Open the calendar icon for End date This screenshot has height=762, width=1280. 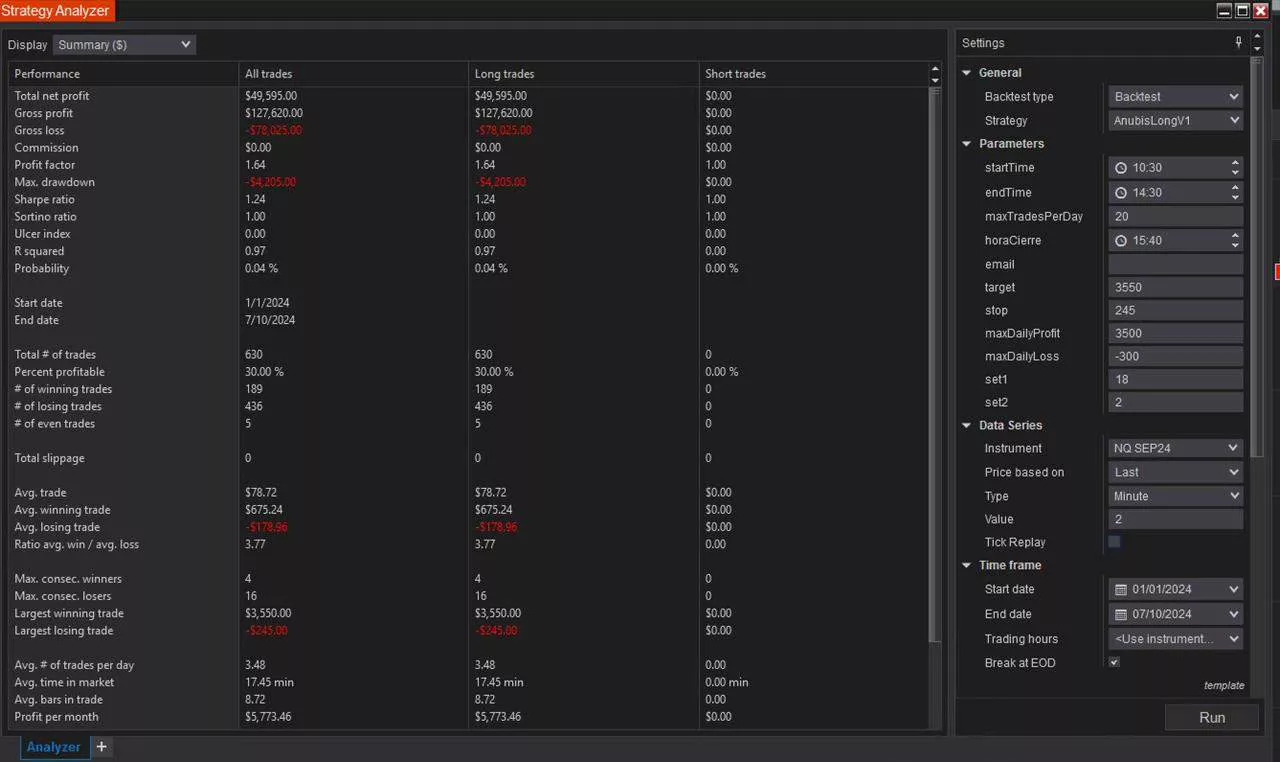tap(1121, 615)
